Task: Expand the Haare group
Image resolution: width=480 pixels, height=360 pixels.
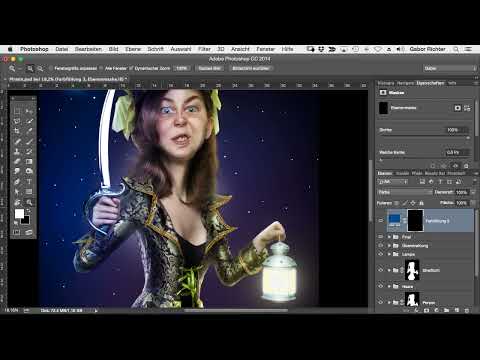Action: click(389, 286)
